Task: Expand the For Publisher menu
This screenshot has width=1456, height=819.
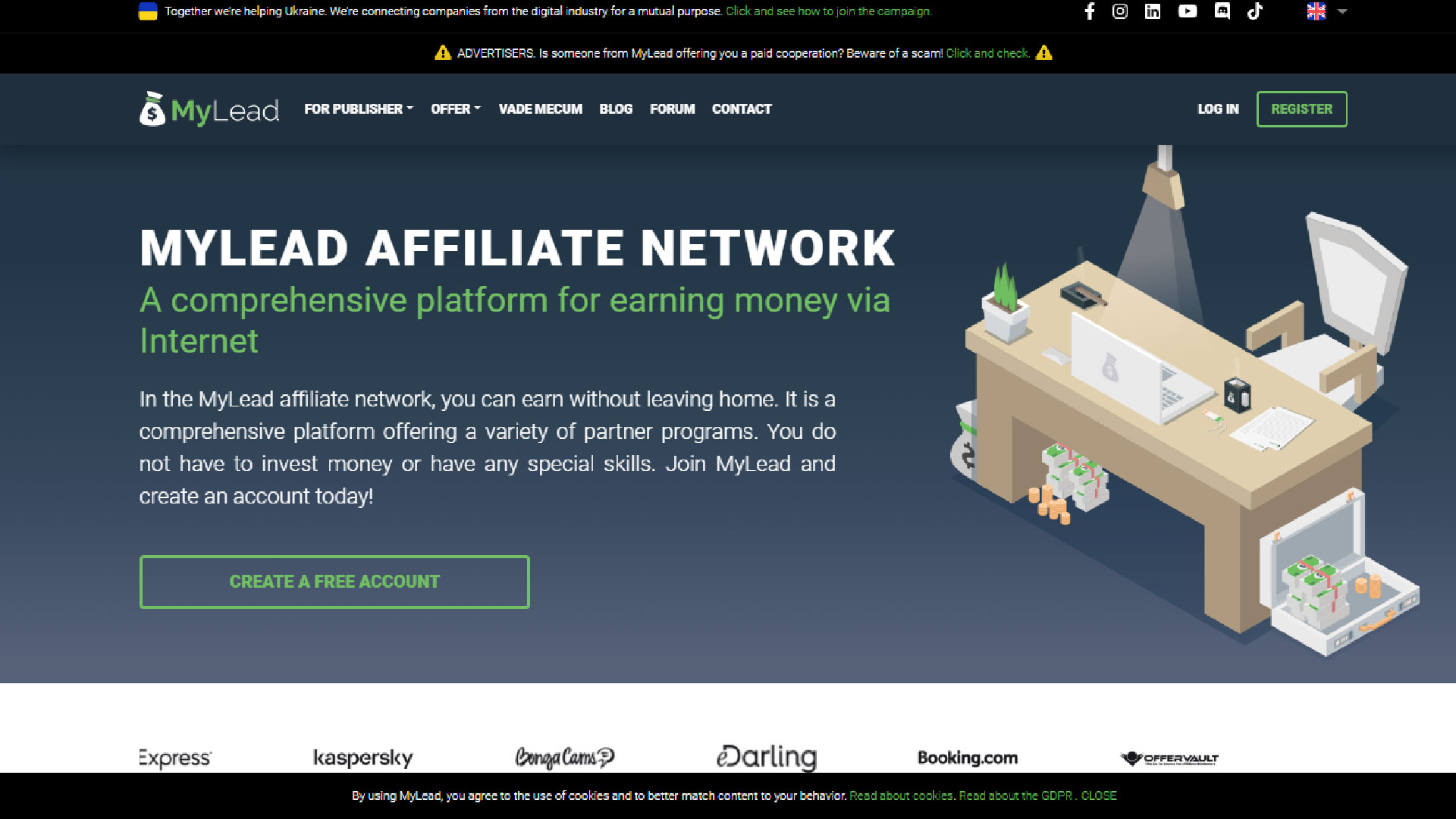Action: [x=358, y=109]
